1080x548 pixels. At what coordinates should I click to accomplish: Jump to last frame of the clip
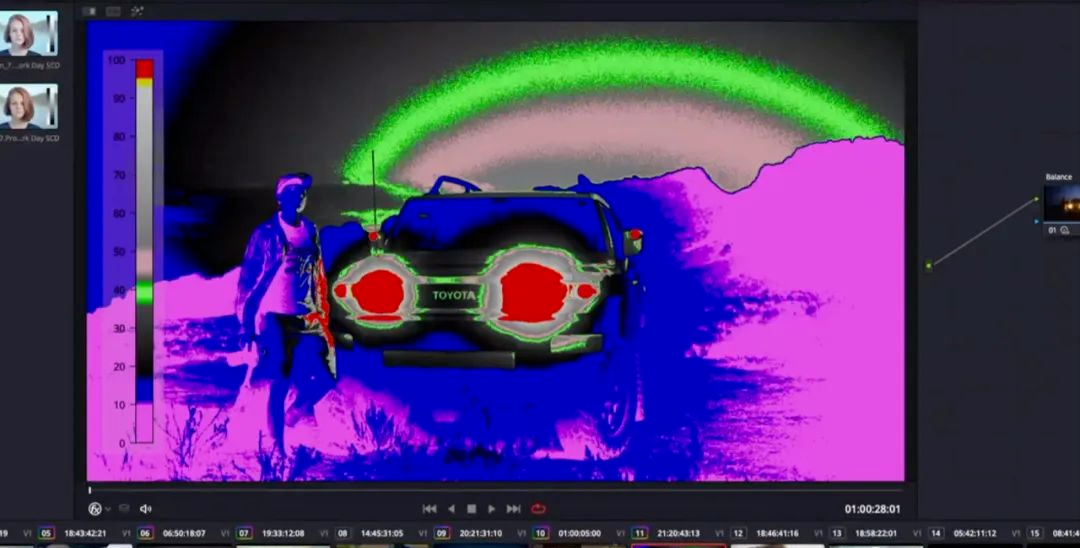[514, 509]
